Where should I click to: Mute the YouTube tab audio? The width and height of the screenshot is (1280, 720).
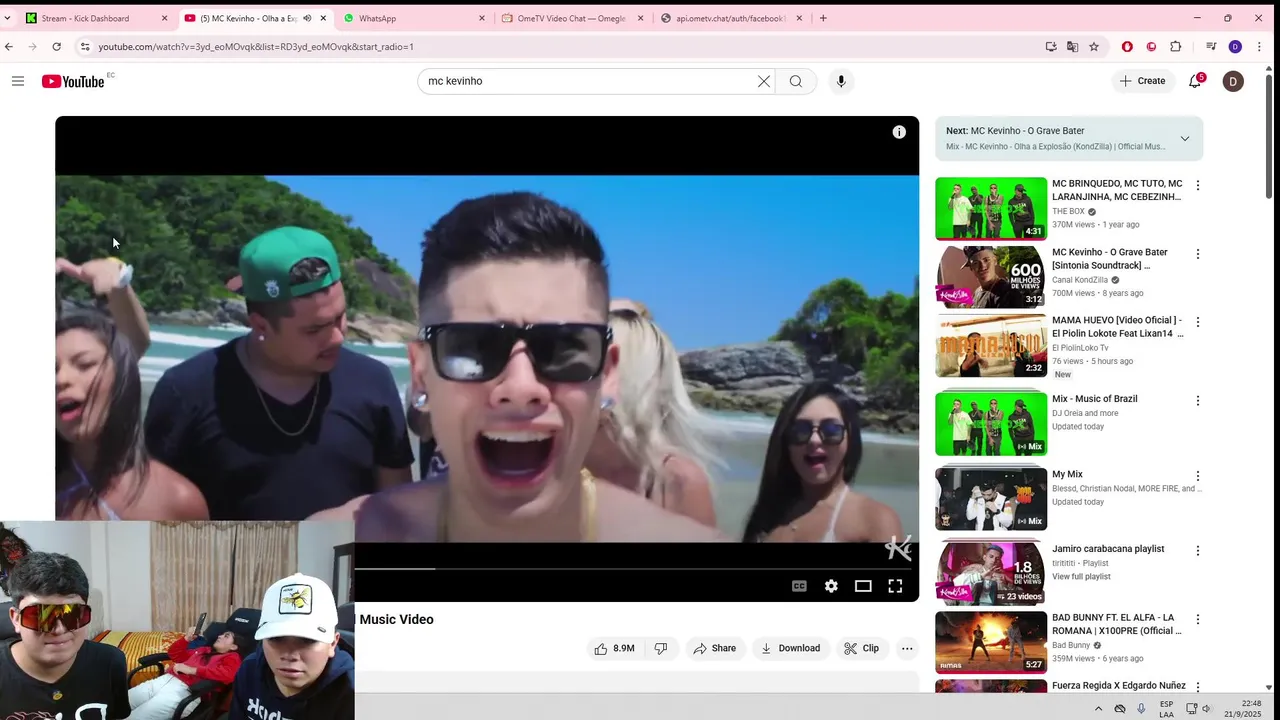tap(307, 18)
